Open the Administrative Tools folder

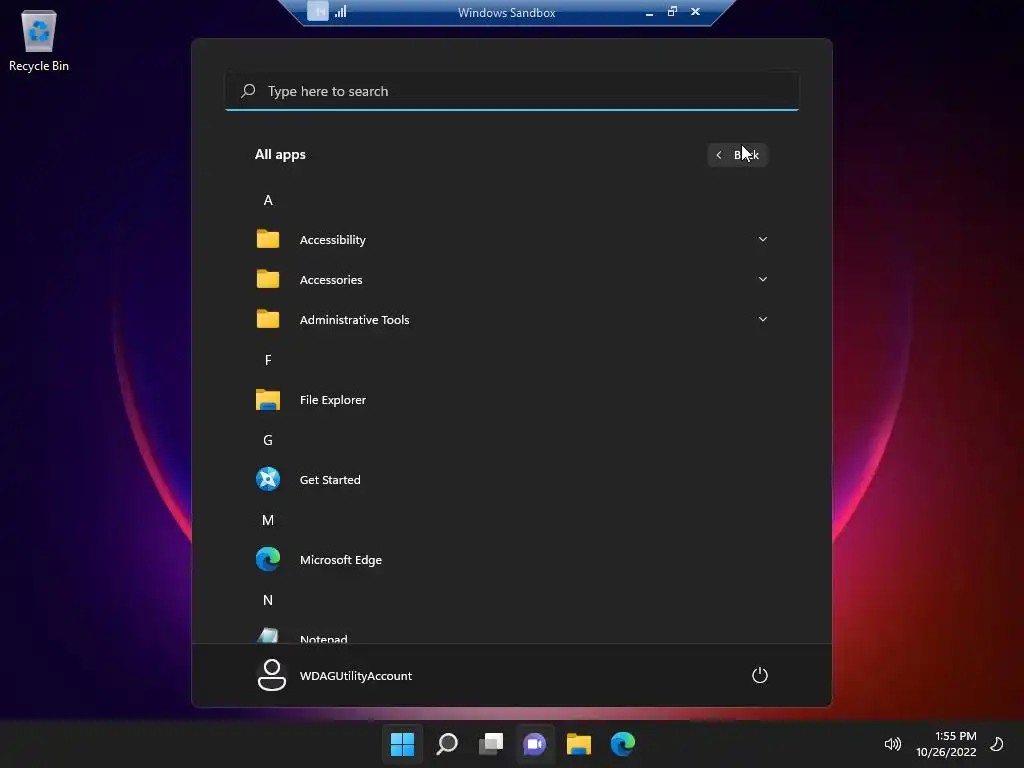511,319
